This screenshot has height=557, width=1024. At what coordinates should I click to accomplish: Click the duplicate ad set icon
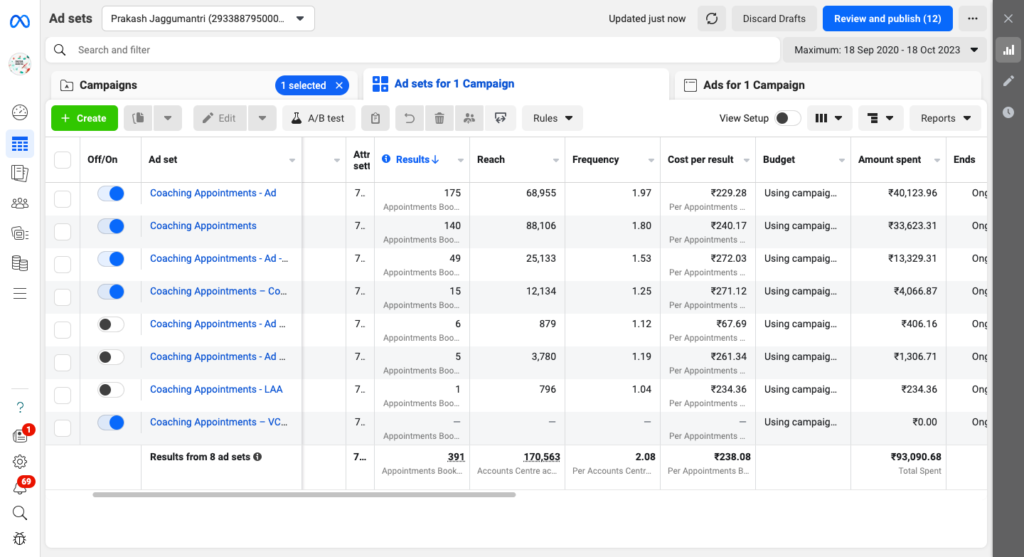139,118
